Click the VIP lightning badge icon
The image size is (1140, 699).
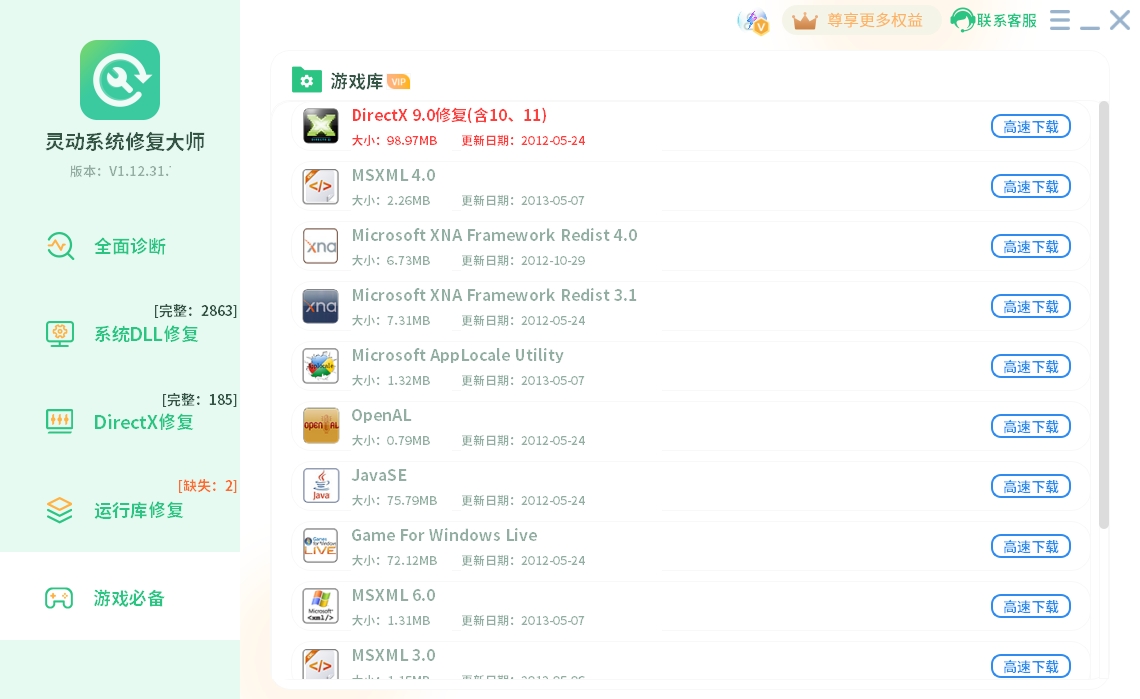[753, 22]
